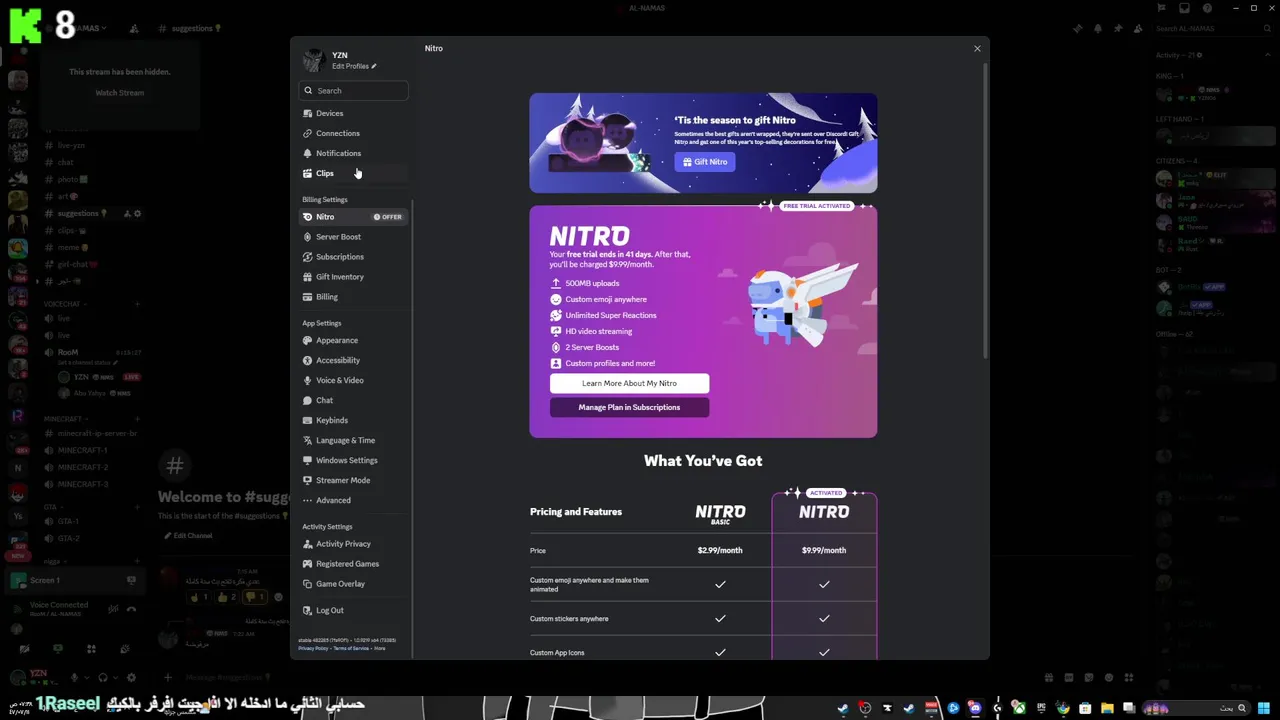Open Microsoft Store from the taskbar
Screen dimensions: 1280x720
click(x=1085, y=708)
